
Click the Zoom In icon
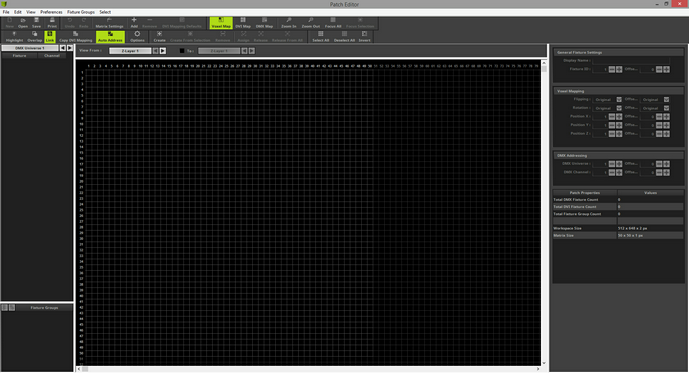(289, 23)
